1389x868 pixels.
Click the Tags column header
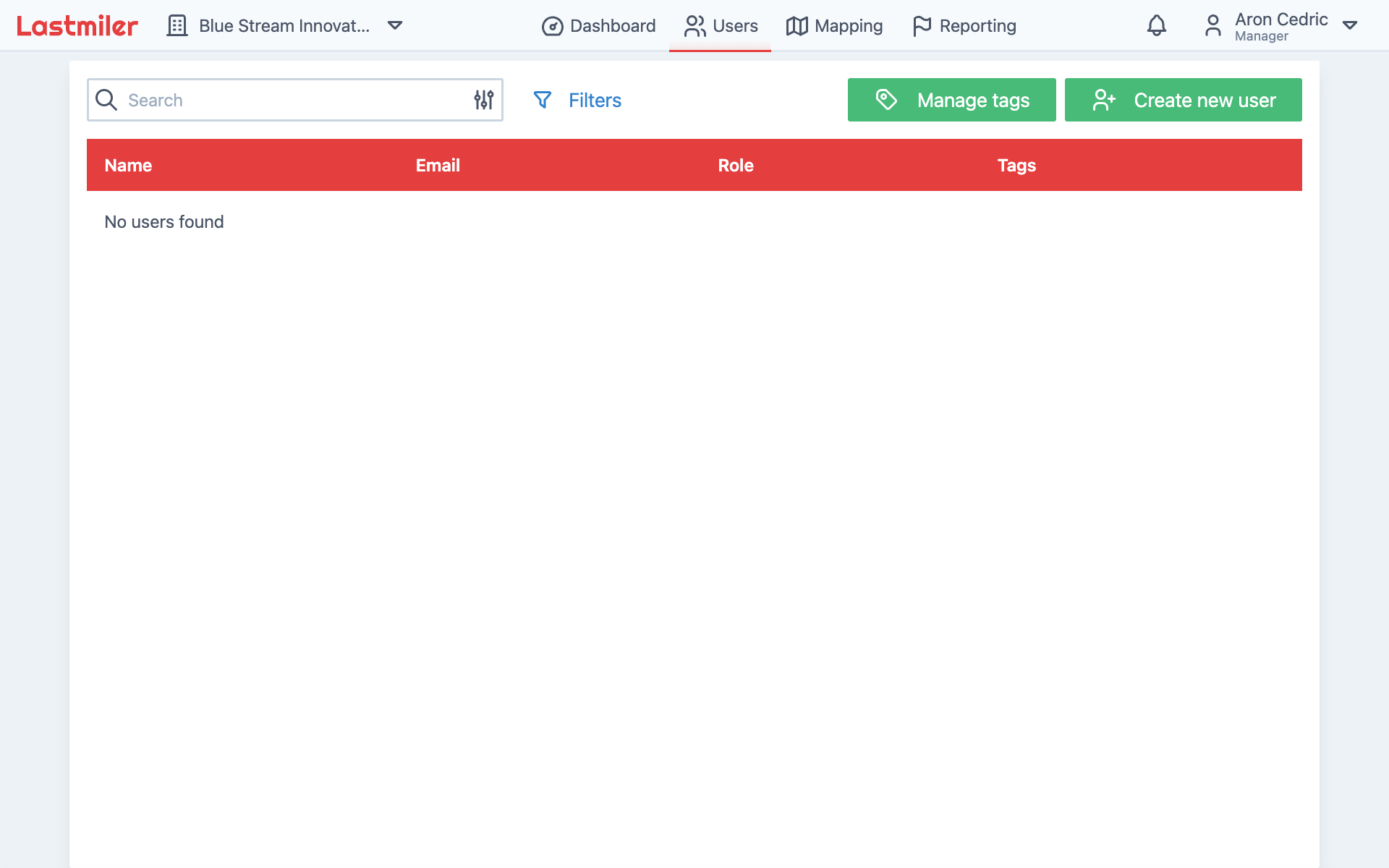[1016, 166]
